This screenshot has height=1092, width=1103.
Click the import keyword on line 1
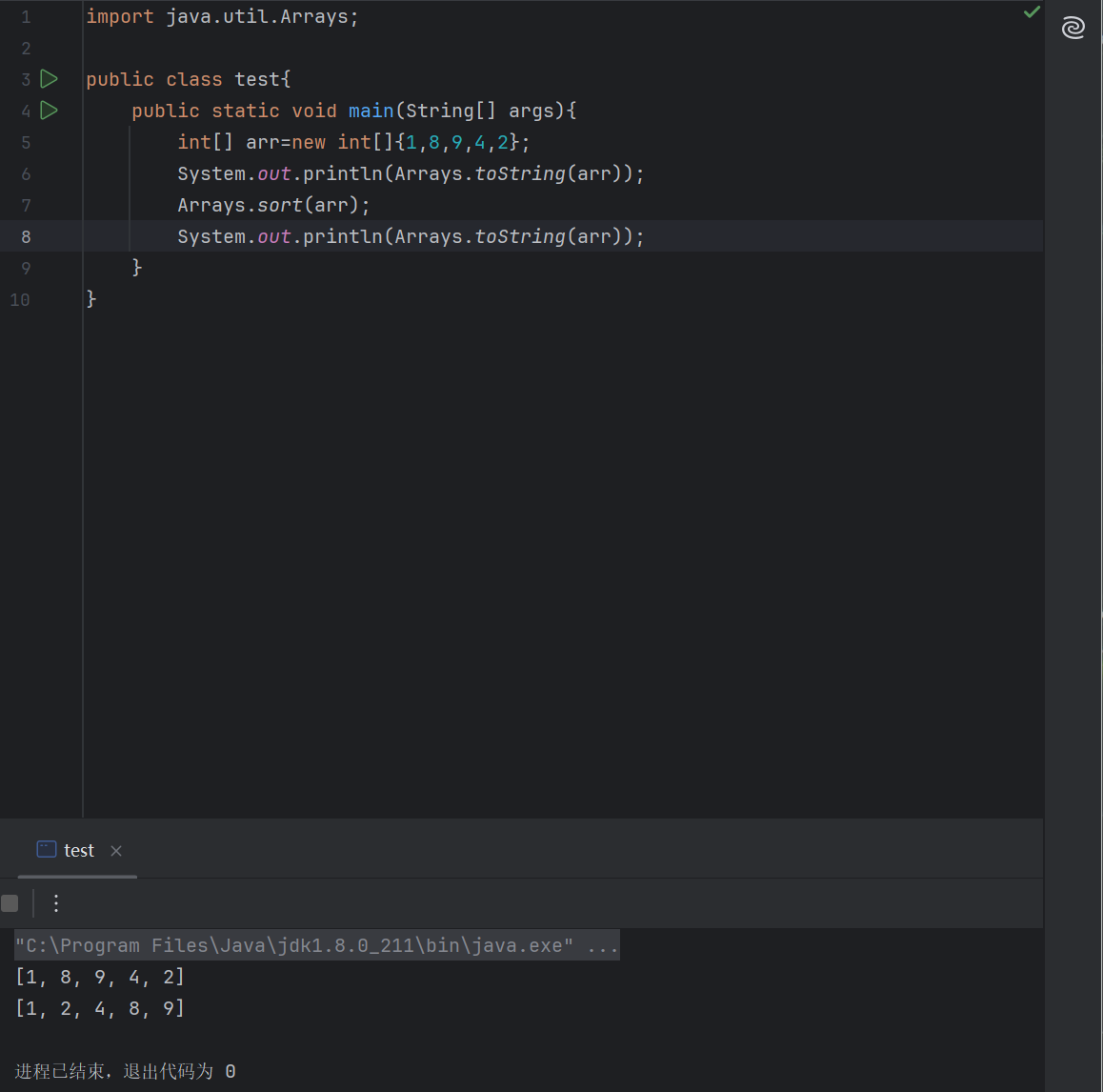[119, 16]
